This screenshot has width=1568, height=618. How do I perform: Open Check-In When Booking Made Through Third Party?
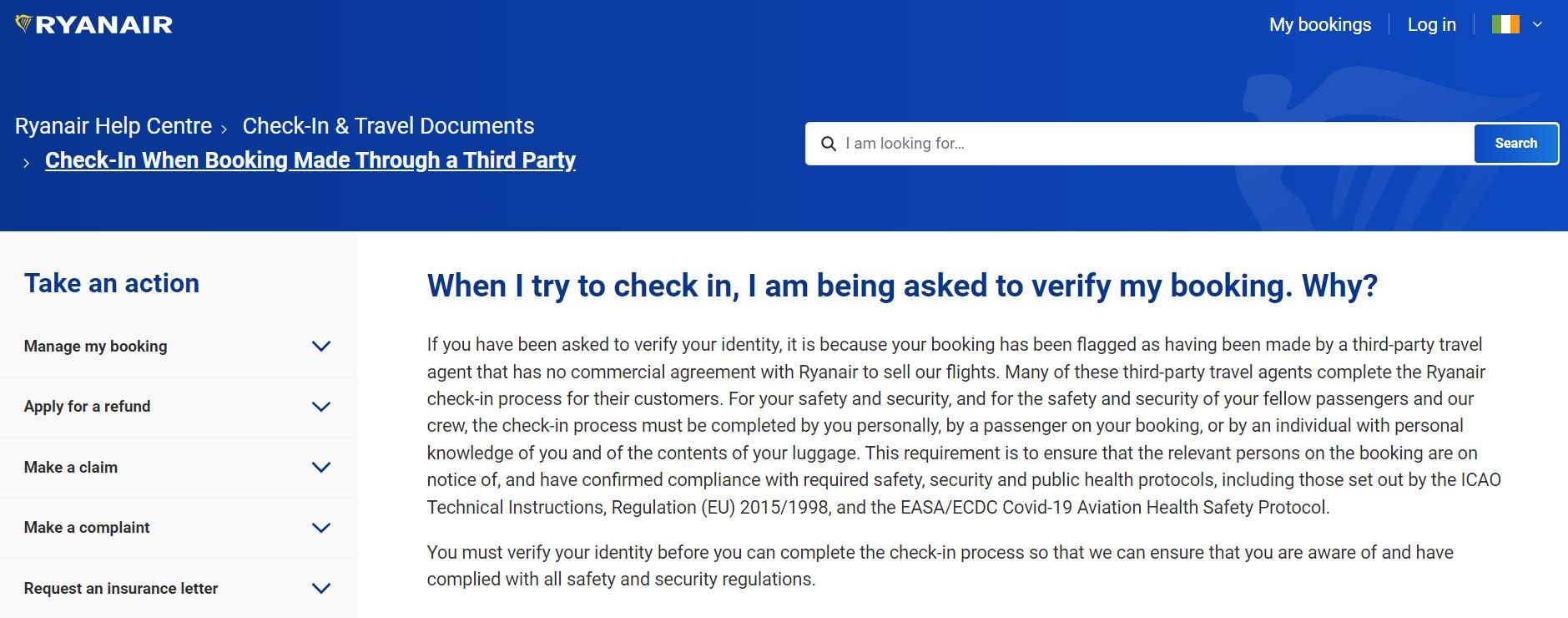(x=310, y=160)
